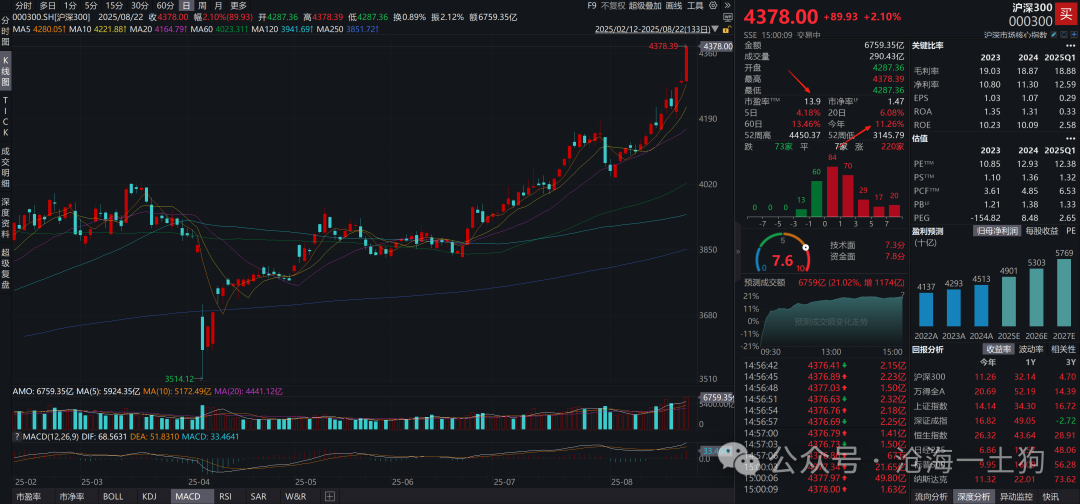Select 波动率 in return analysis

point(1031,349)
